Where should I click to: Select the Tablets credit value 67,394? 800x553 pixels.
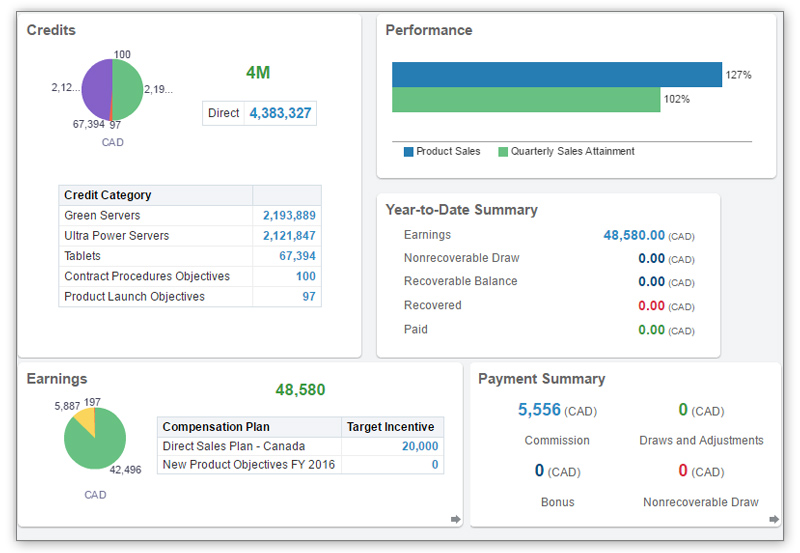[297, 256]
